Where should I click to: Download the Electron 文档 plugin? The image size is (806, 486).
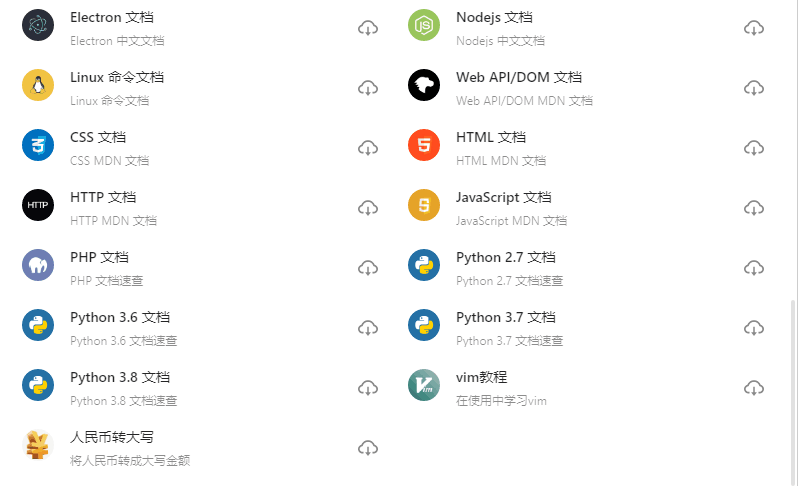click(368, 28)
